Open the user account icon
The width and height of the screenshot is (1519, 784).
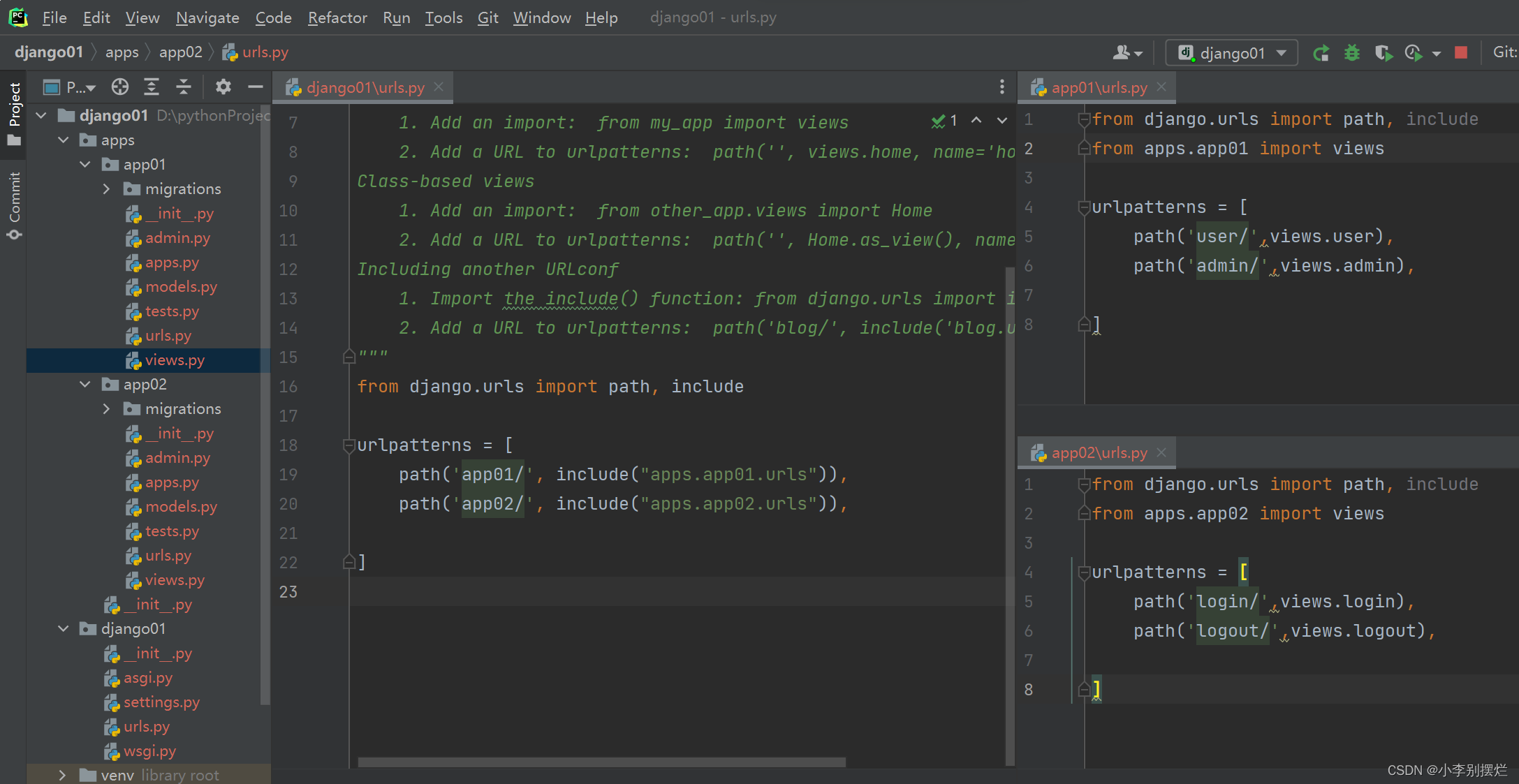click(1127, 53)
